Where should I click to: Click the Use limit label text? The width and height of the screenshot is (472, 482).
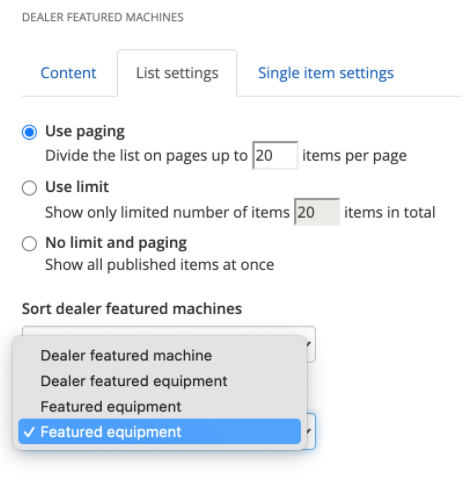click(77, 187)
